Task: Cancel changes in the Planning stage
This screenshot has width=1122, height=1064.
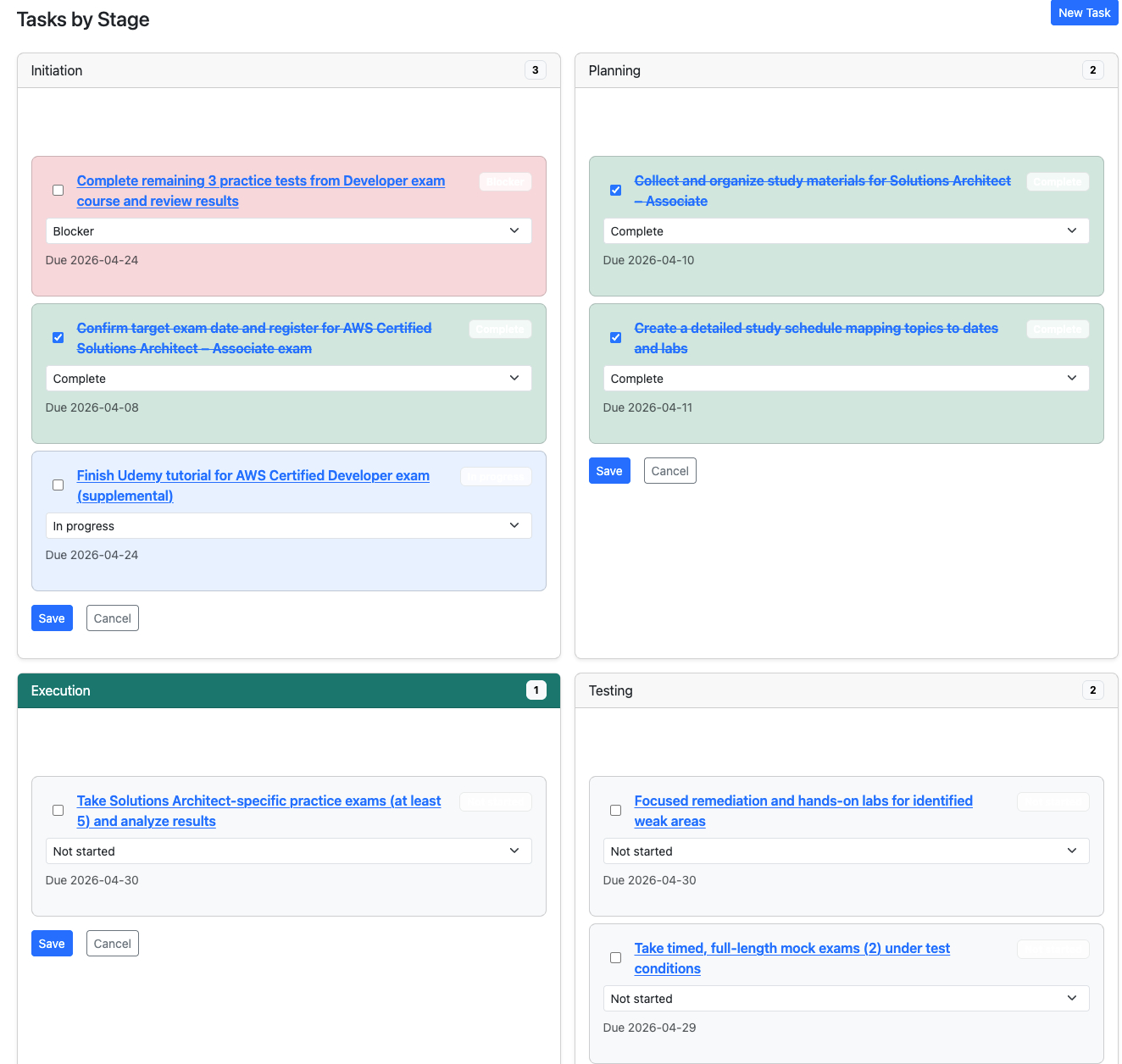Action: pyautogui.click(x=669, y=470)
